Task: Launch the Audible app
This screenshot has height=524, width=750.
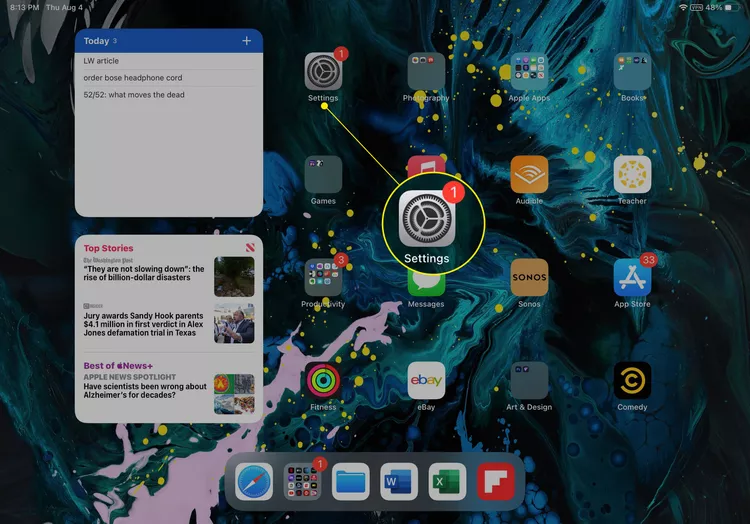Action: pos(529,175)
